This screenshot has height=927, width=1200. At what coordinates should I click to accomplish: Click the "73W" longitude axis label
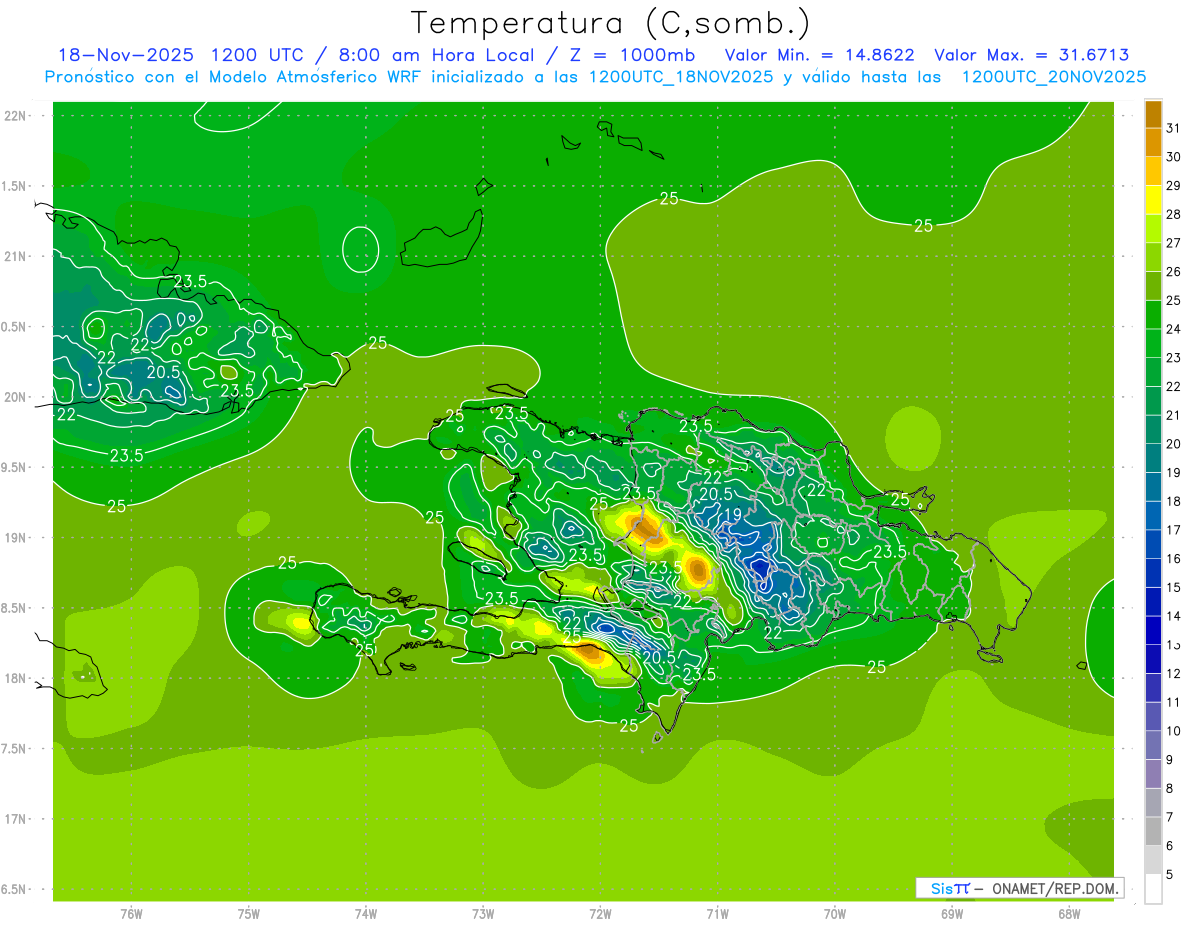(x=483, y=914)
